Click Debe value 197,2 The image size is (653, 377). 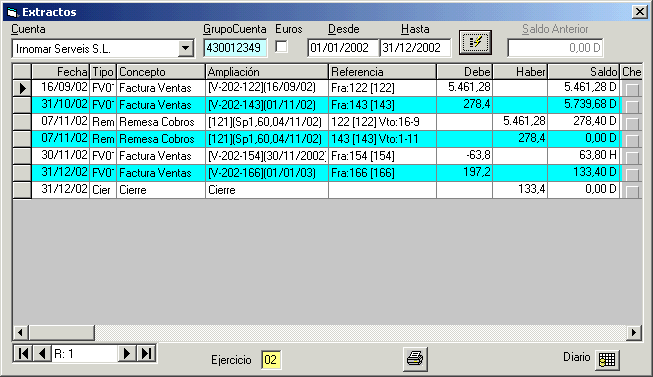pyautogui.click(x=464, y=173)
